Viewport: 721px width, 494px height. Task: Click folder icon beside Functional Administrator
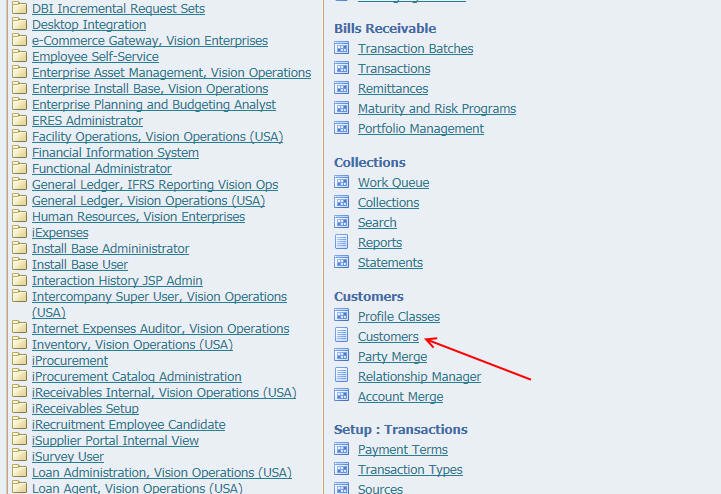19,168
